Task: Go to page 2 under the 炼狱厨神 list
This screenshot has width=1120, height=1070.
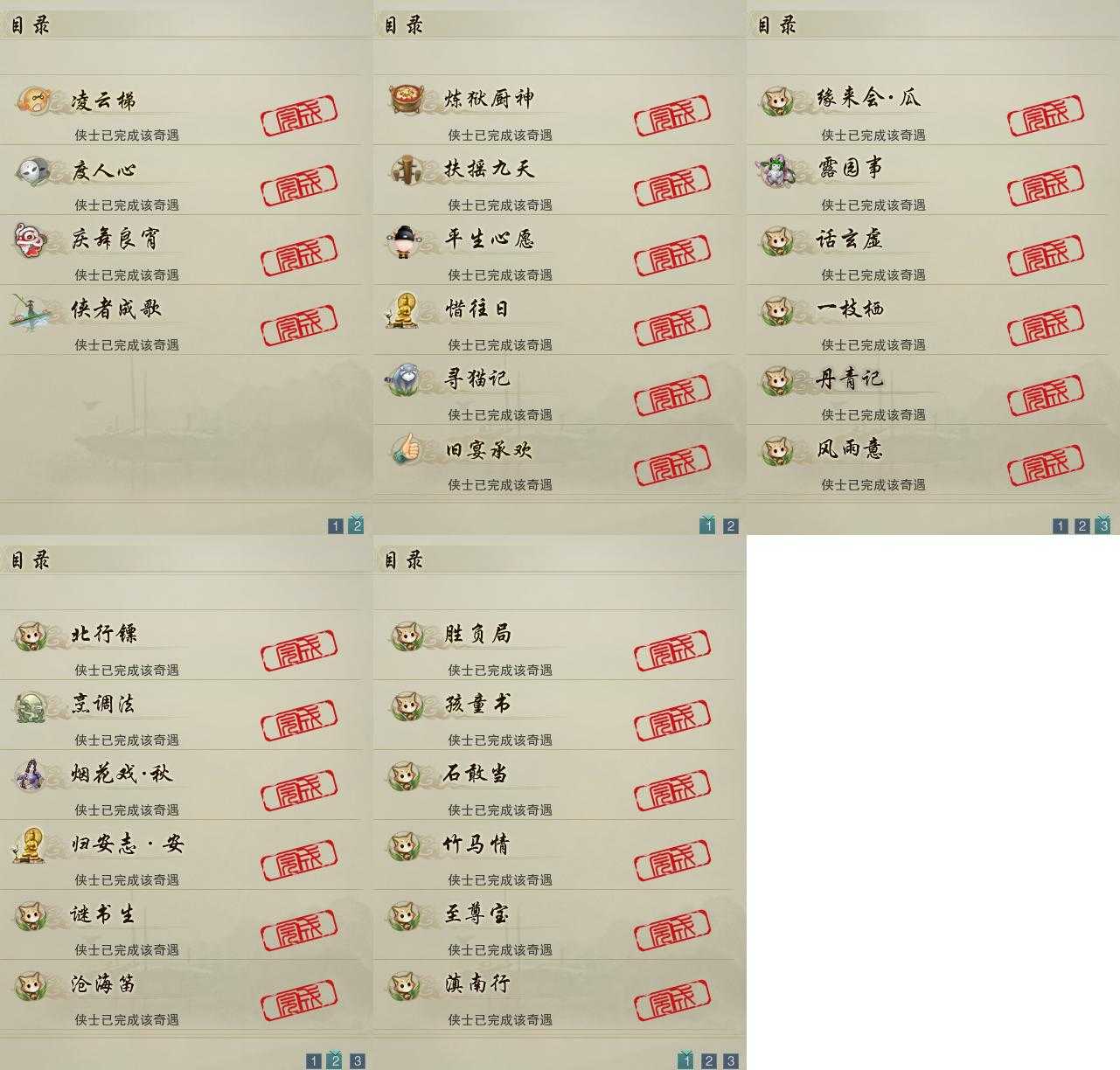Action: click(x=731, y=526)
